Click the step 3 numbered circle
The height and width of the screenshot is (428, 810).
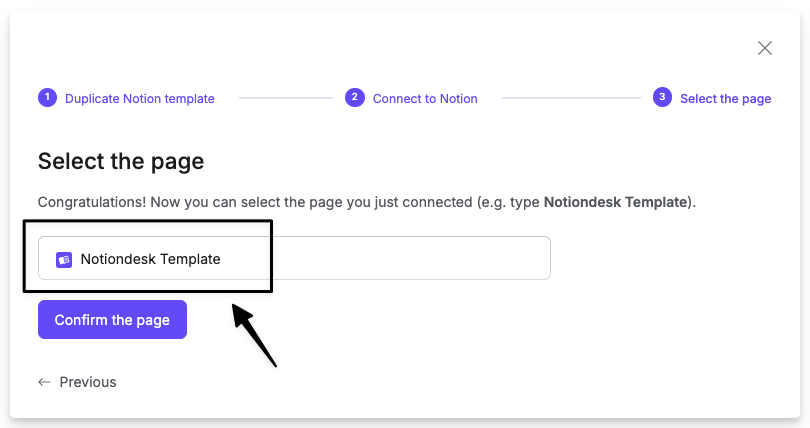[662, 97]
